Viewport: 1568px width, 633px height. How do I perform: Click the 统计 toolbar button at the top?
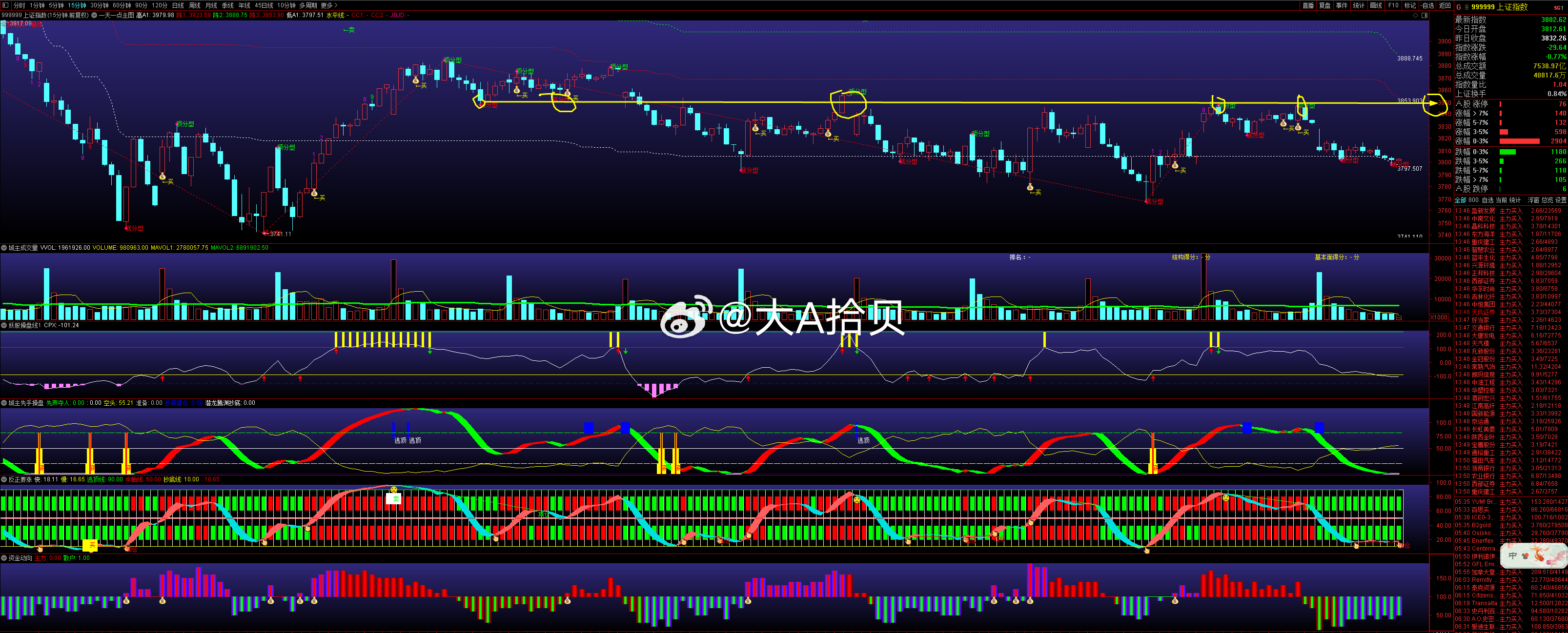tap(1359, 5)
